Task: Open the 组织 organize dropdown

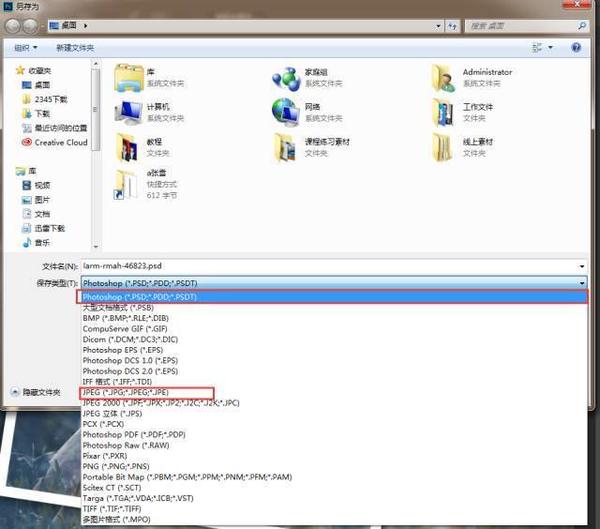Action: point(26,48)
